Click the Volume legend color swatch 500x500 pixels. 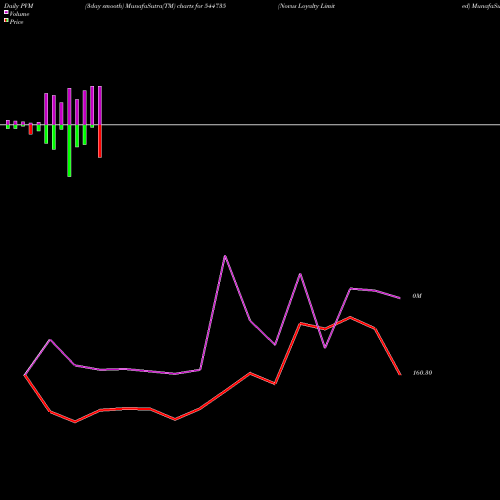6,12
